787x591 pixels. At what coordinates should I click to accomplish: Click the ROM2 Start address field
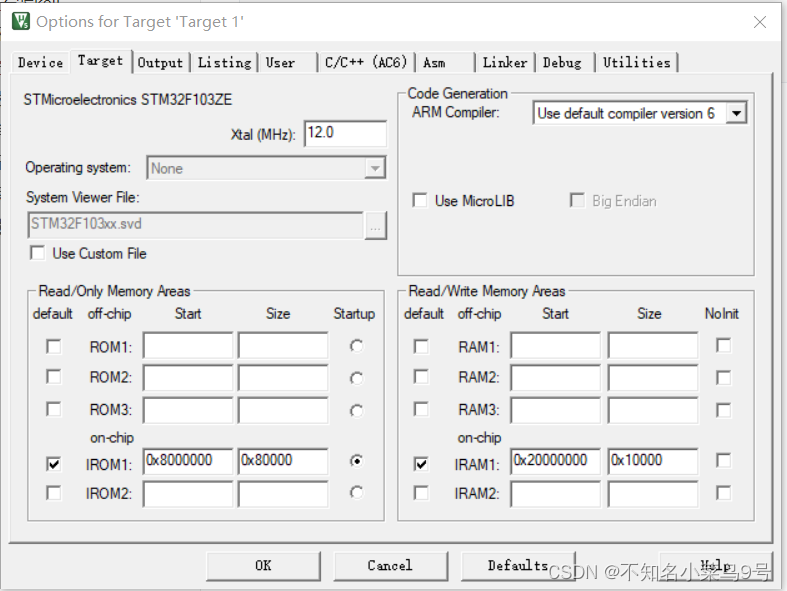click(x=188, y=378)
